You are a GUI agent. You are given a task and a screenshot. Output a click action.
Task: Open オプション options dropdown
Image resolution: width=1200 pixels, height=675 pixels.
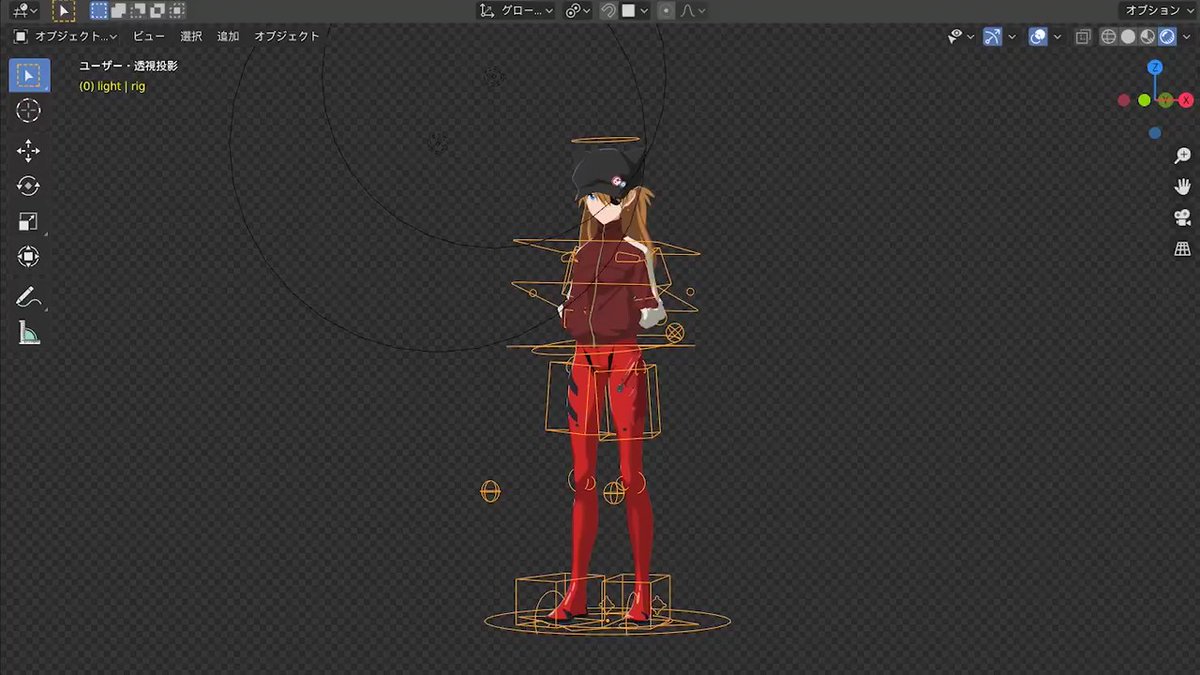coord(1158,11)
